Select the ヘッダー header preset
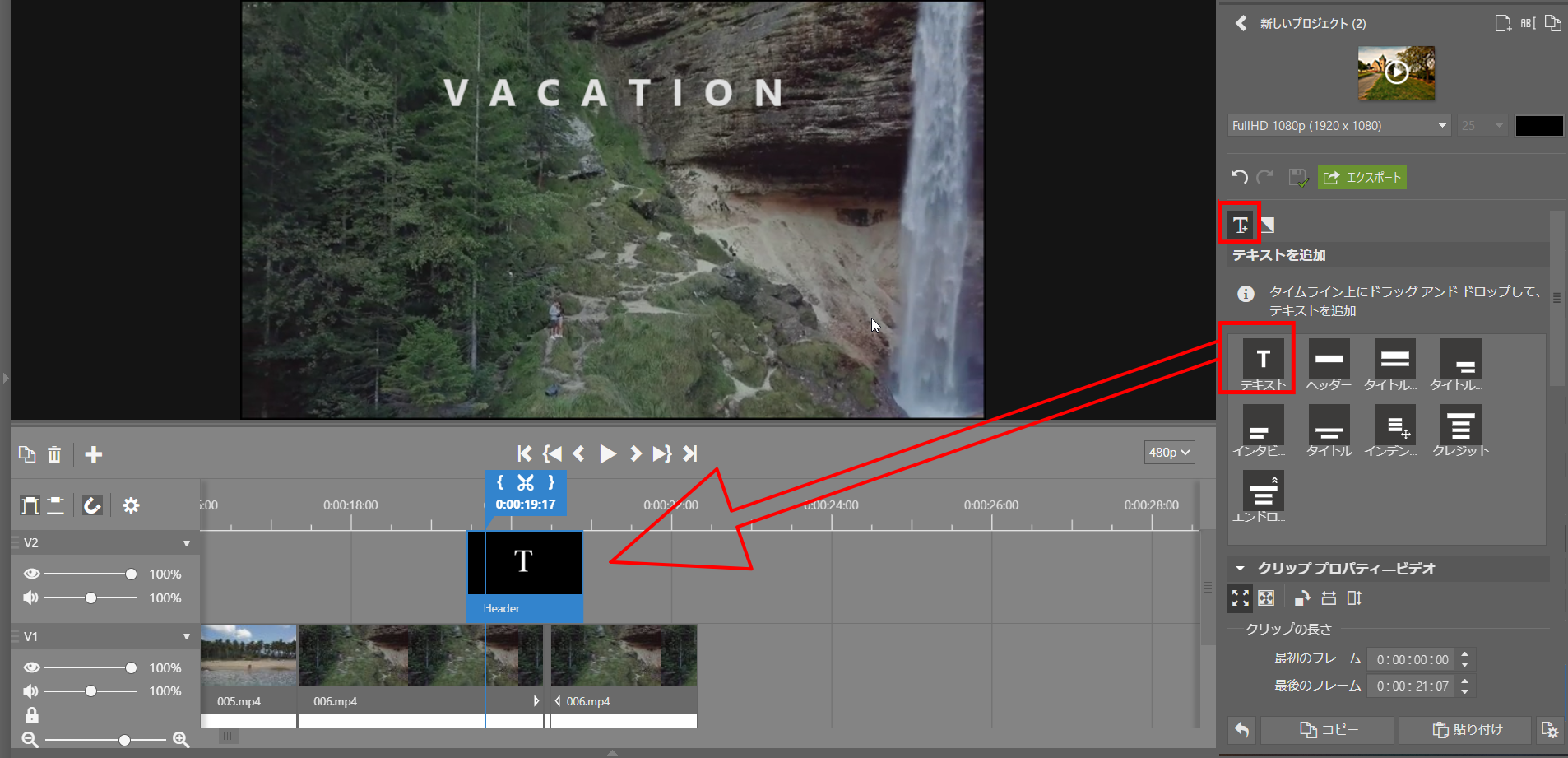This screenshot has height=758, width=1568. pos(1329,365)
